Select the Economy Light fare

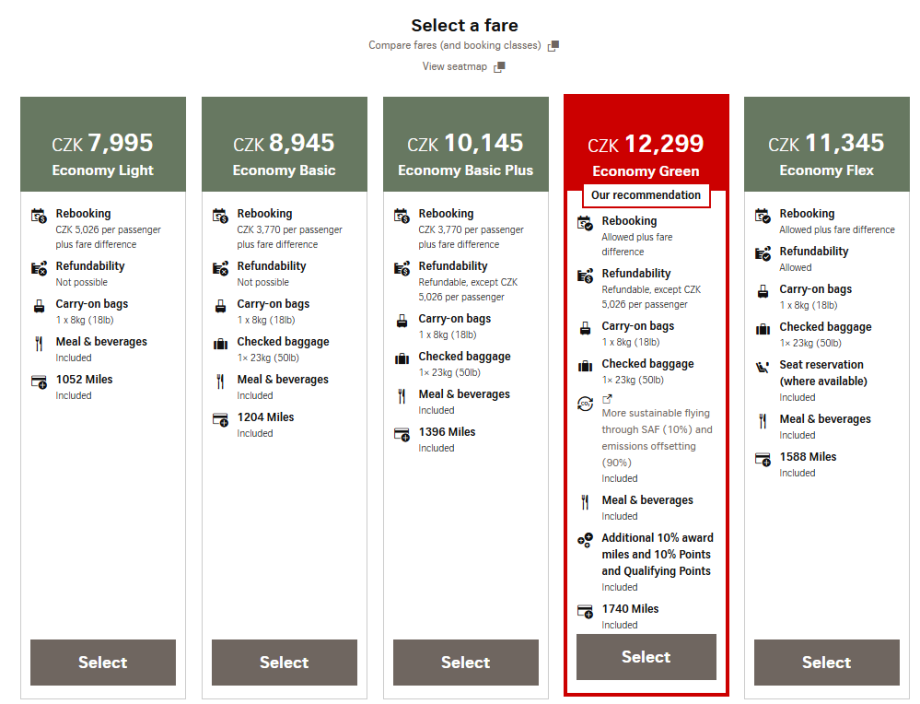tap(103, 662)
